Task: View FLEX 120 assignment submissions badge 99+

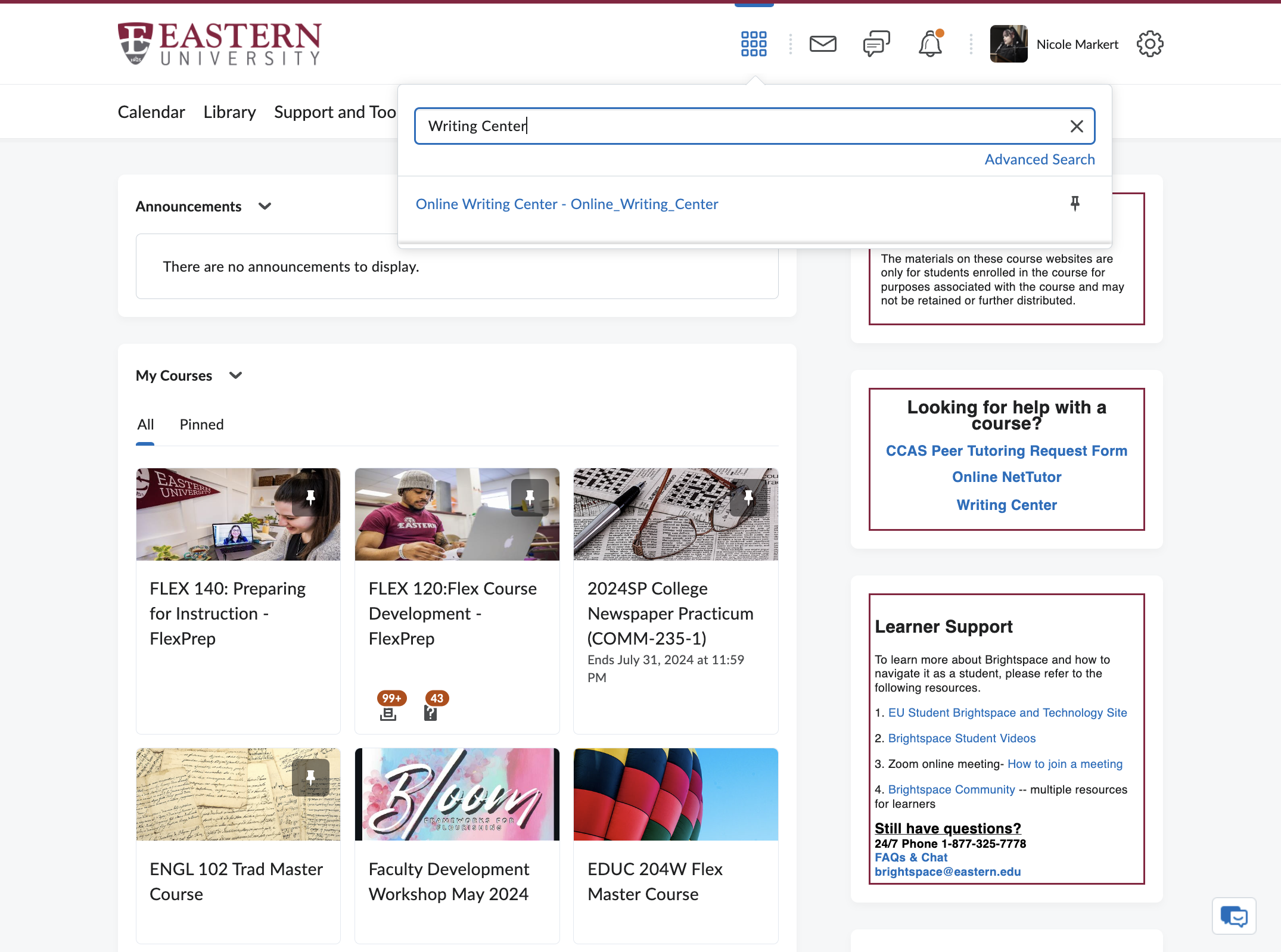Action: [390, 706]
